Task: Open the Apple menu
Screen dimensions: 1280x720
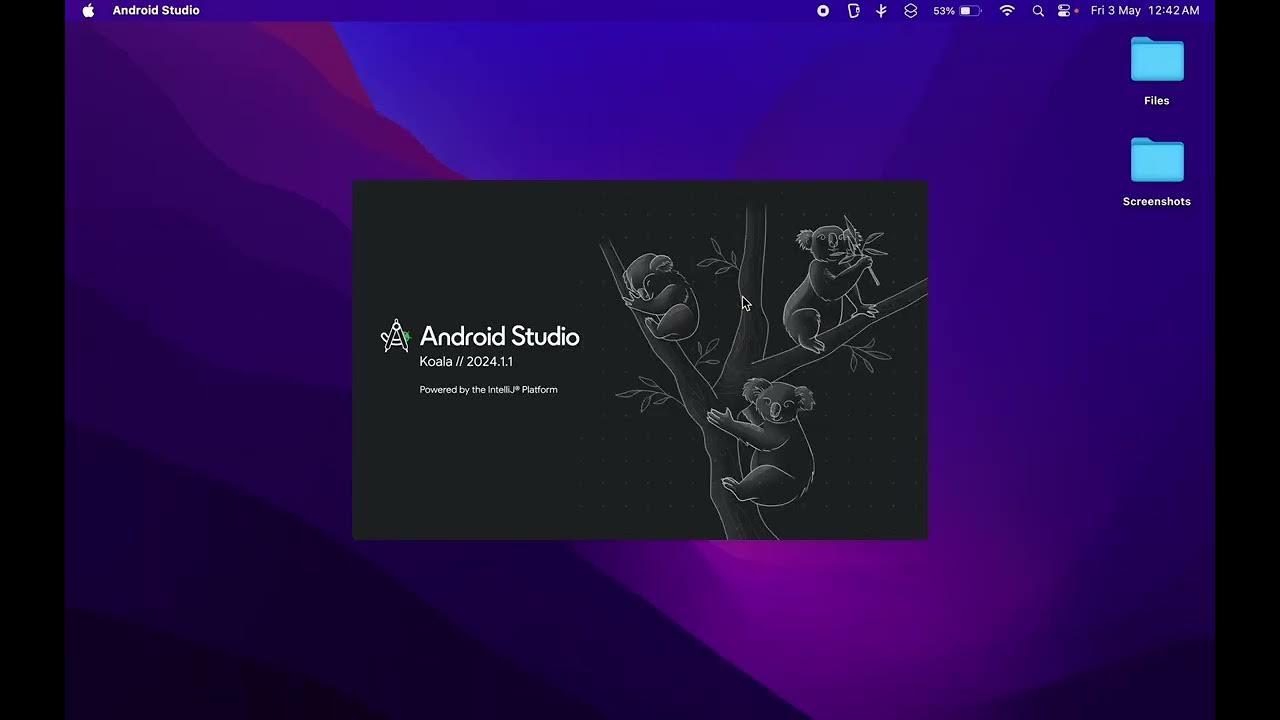Action: coord(88,10)
